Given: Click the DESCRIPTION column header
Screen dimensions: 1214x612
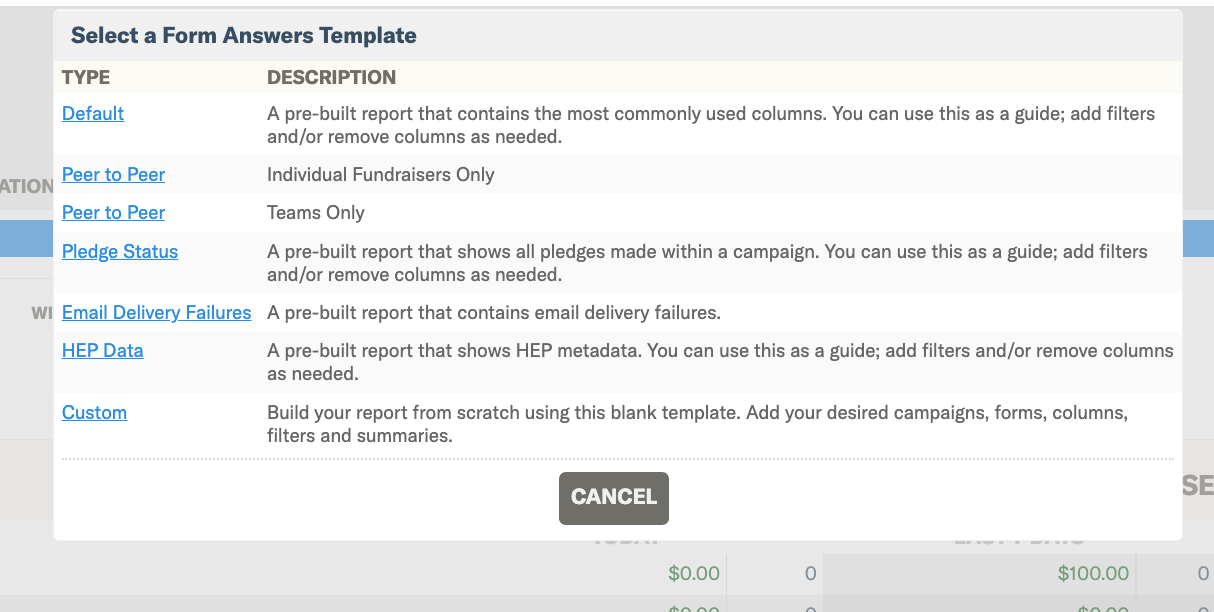Looking at the screenshot, I should click(x=332, y=77).
